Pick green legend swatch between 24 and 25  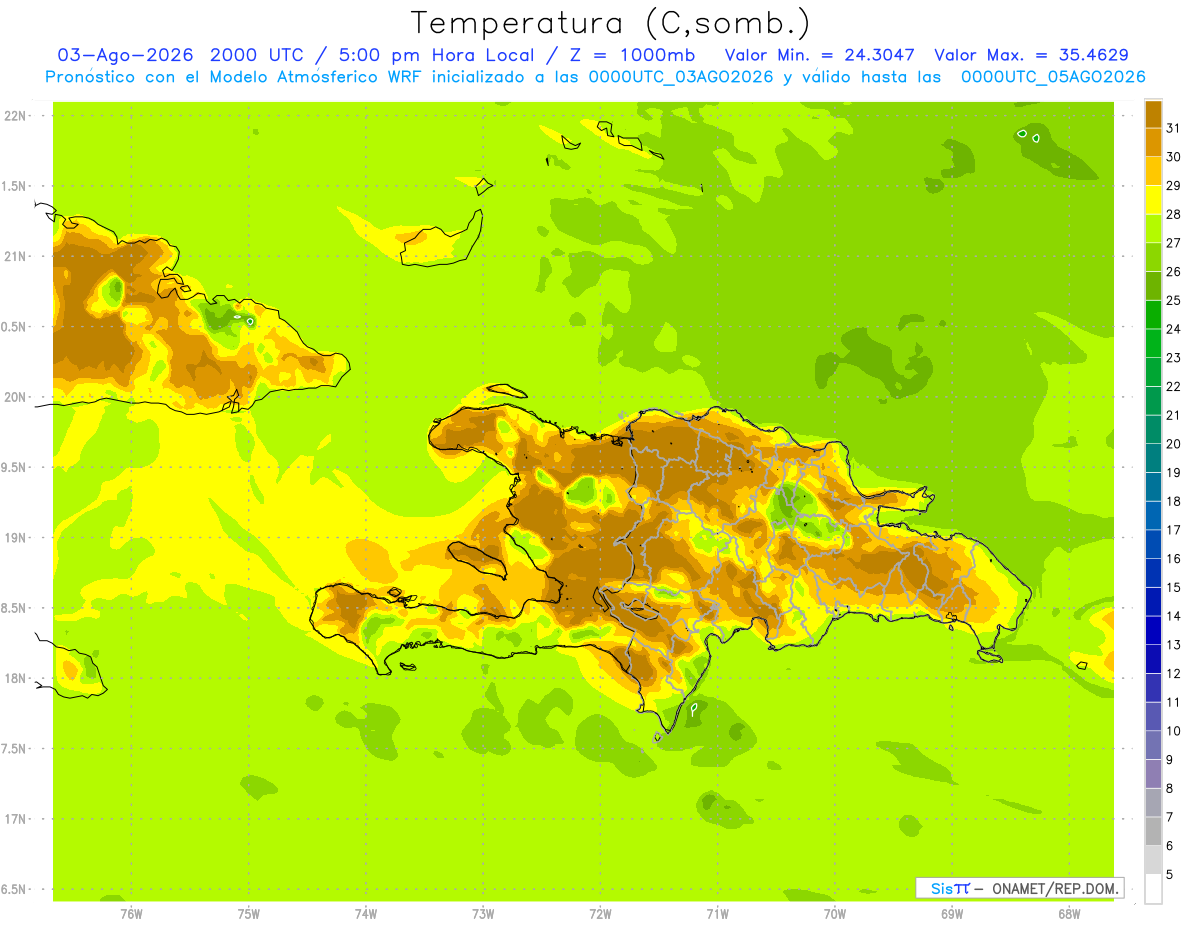1153,314
